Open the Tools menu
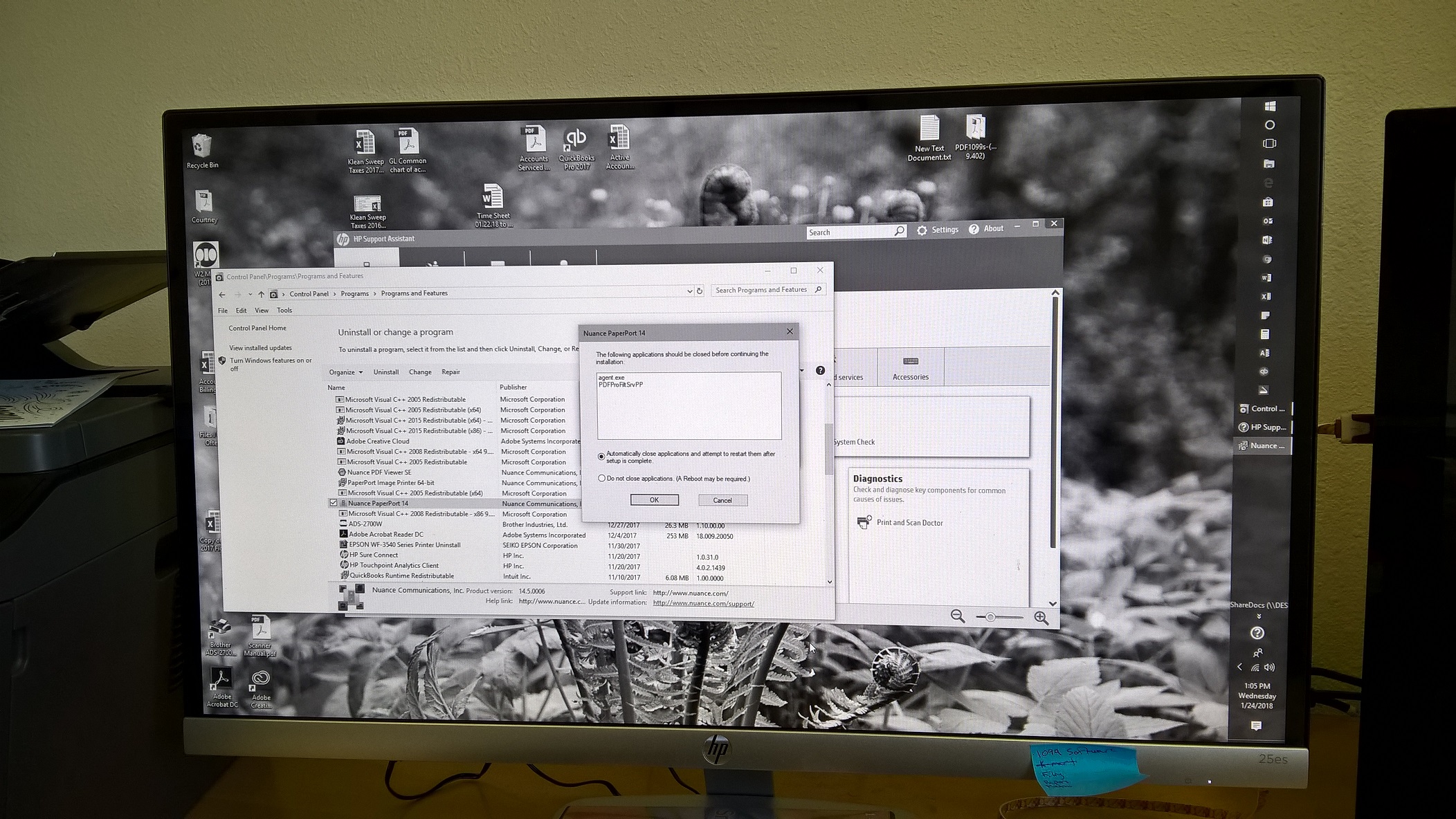 pyautogui.click(x=284, y=310)
